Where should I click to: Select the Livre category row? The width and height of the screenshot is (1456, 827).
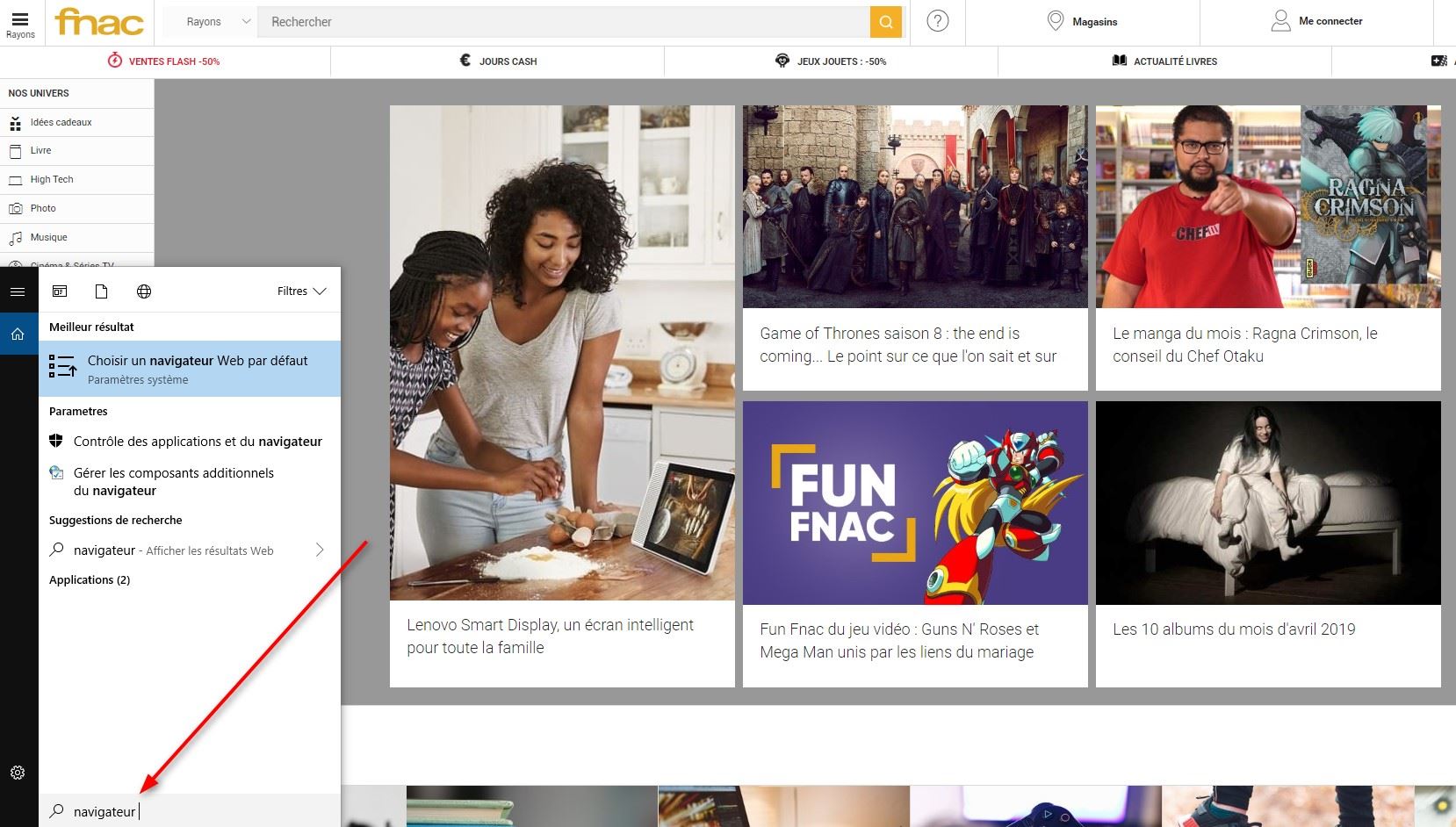(77, 151)
